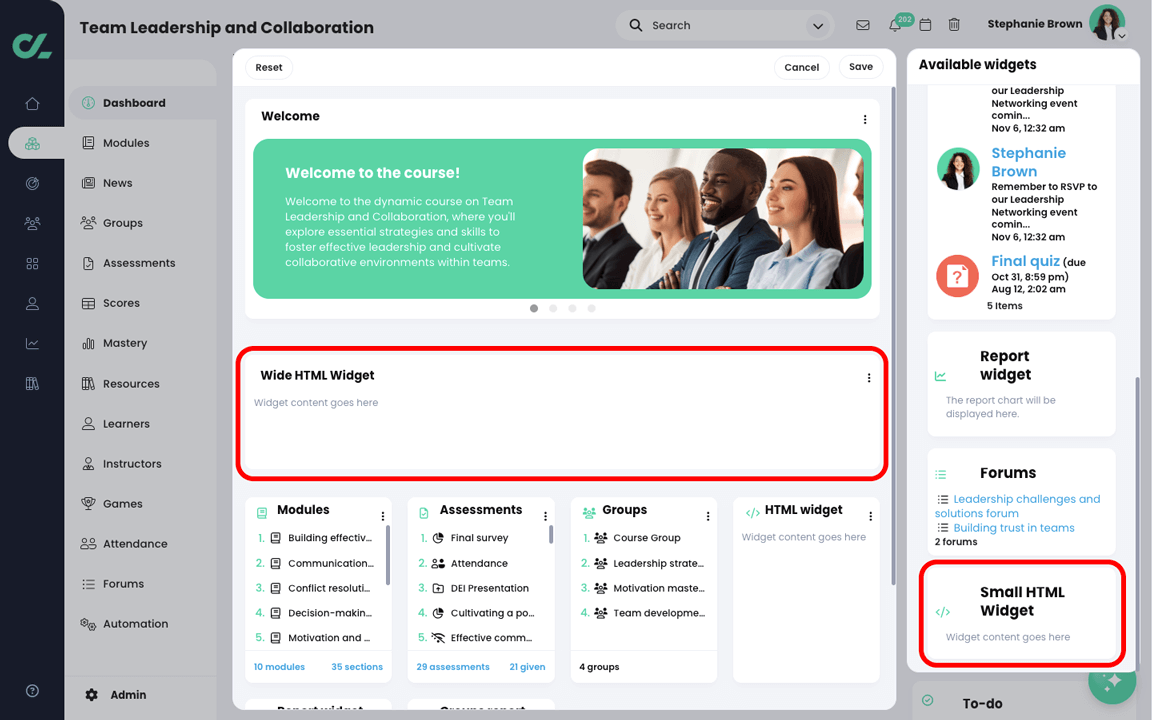The height and width of the screenshot is (720, 1152).
Task: Open Modules widget three-dot menu
Action: pyautogui.click(x=383, y=516)
